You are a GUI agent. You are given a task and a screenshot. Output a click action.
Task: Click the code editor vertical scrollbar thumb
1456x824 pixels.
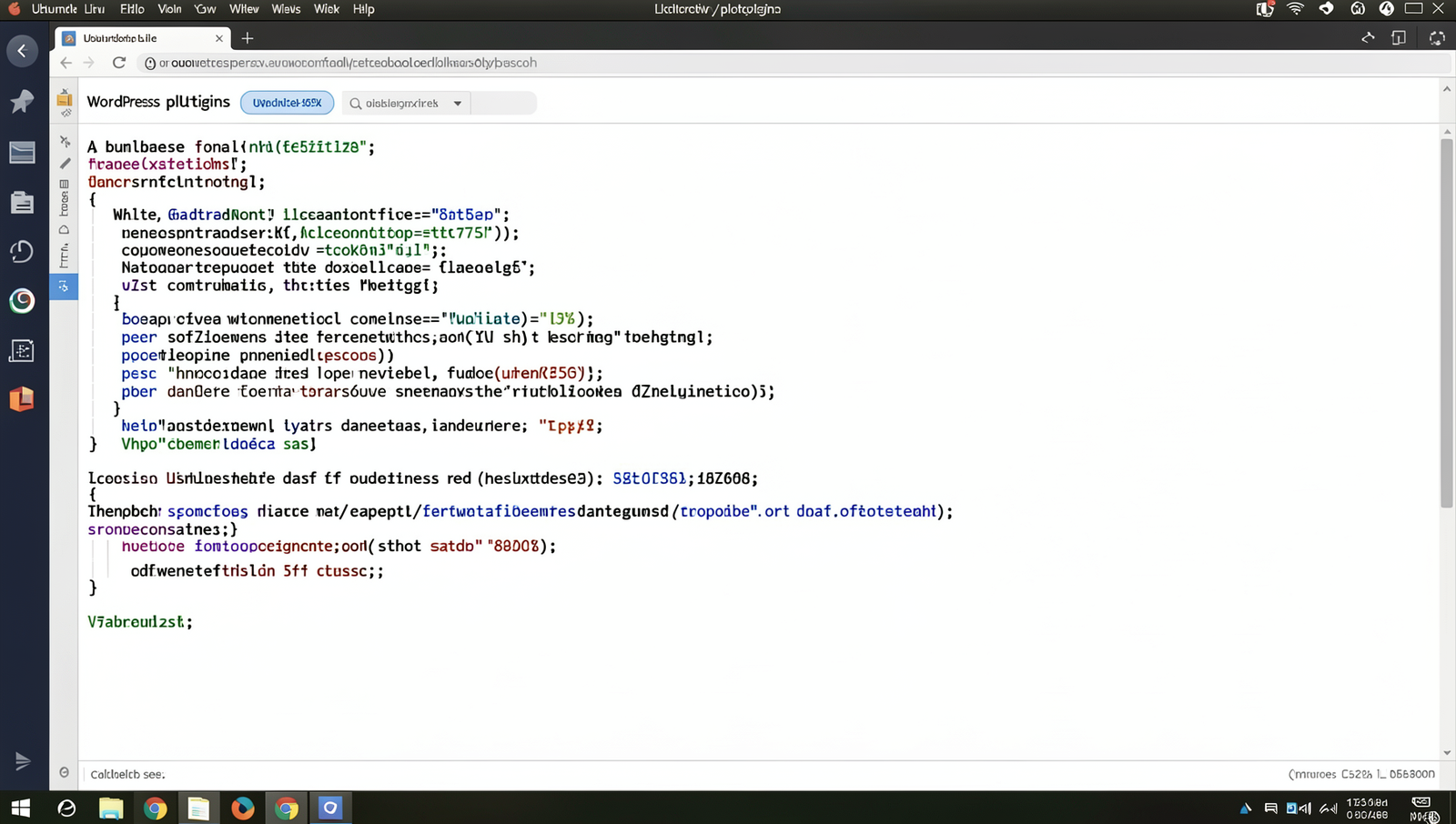(1447, 323)
